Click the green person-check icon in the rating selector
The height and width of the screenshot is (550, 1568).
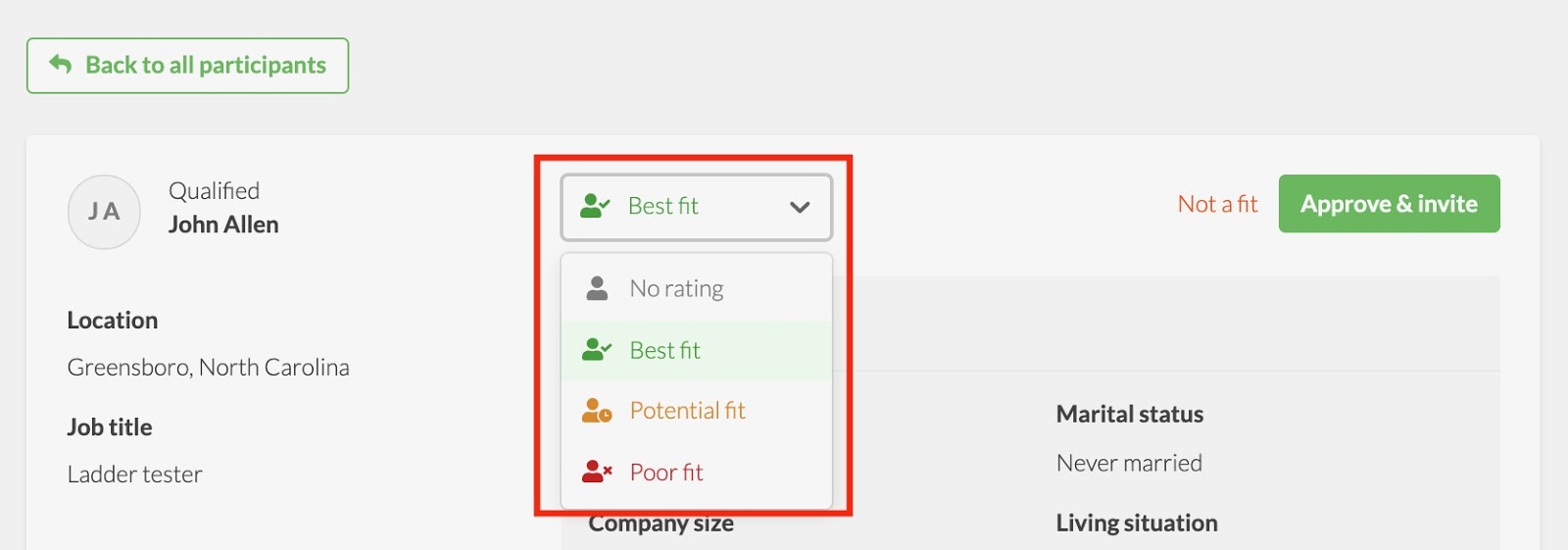[x=595, y=206]
